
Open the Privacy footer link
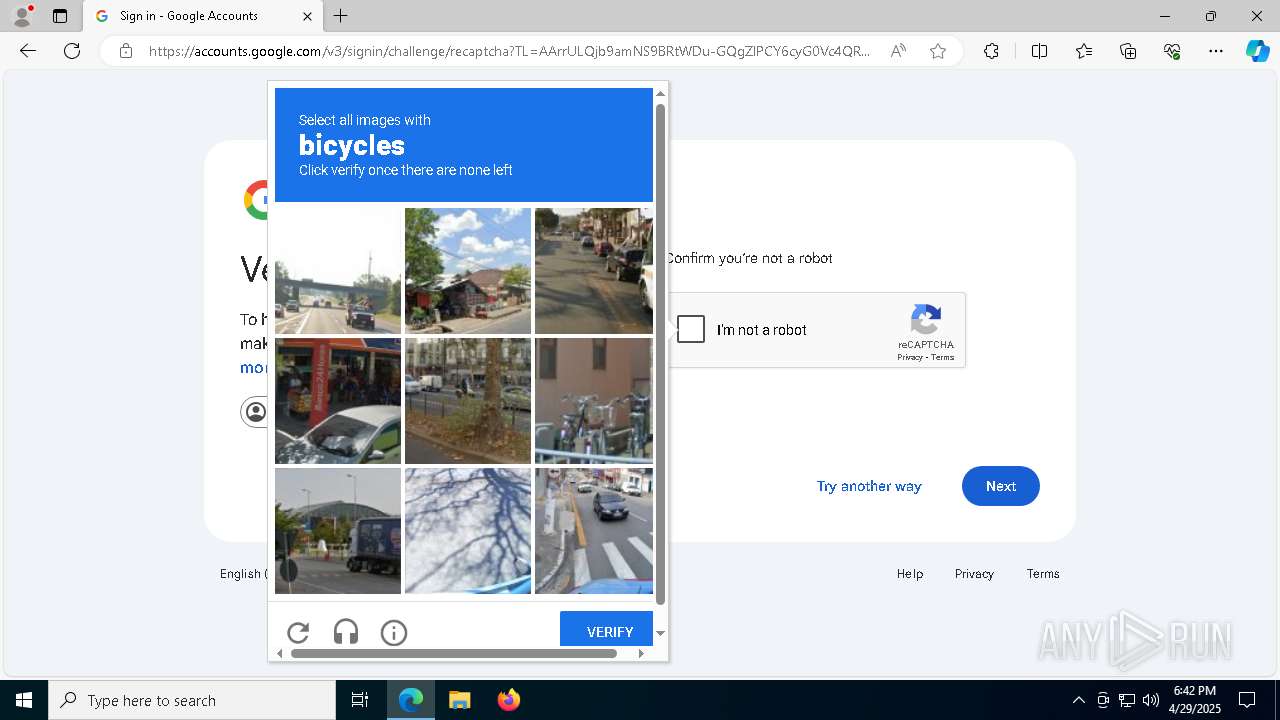tap(974, 574)
